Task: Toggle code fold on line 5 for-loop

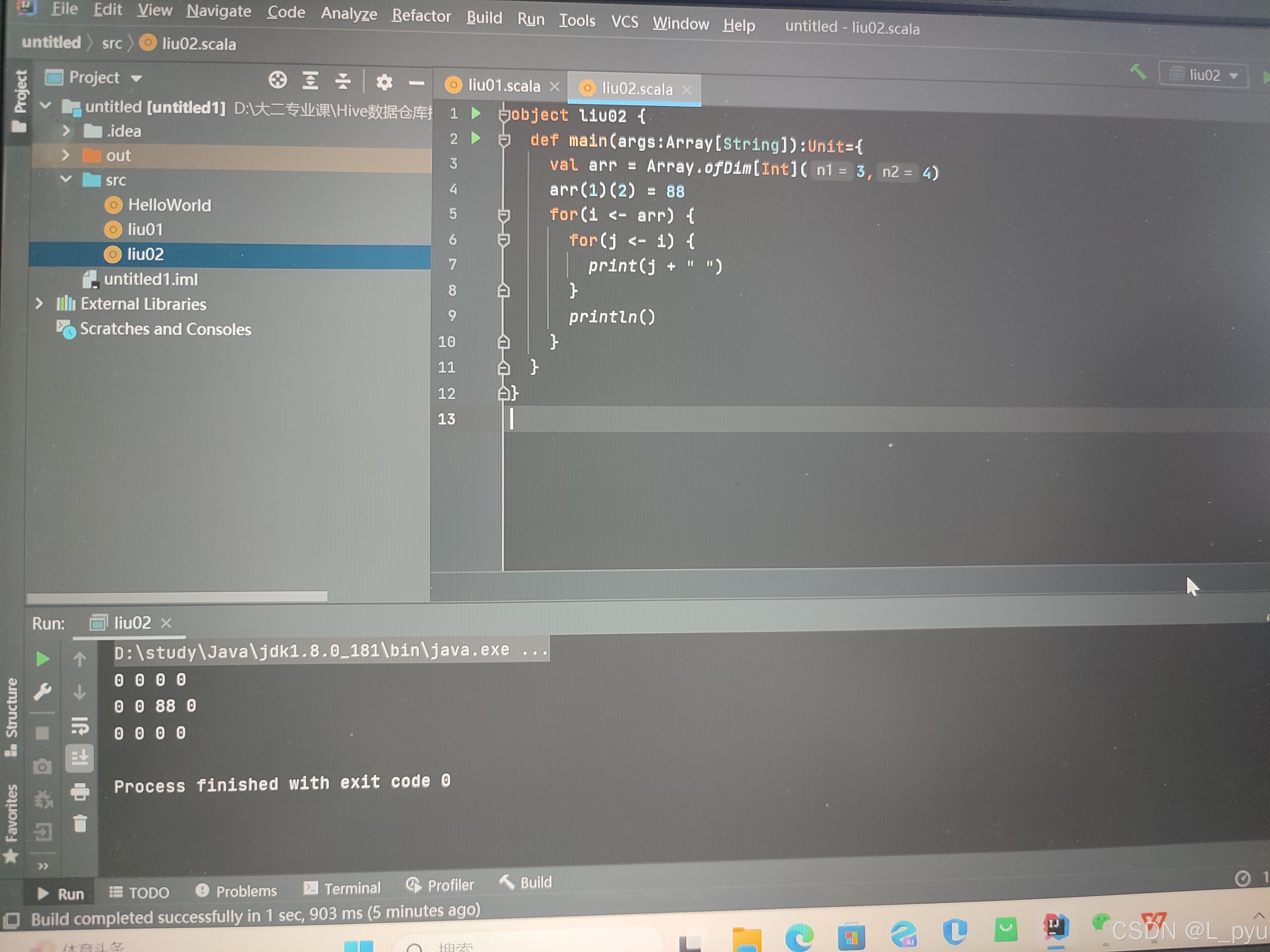Action: [504, 216]
